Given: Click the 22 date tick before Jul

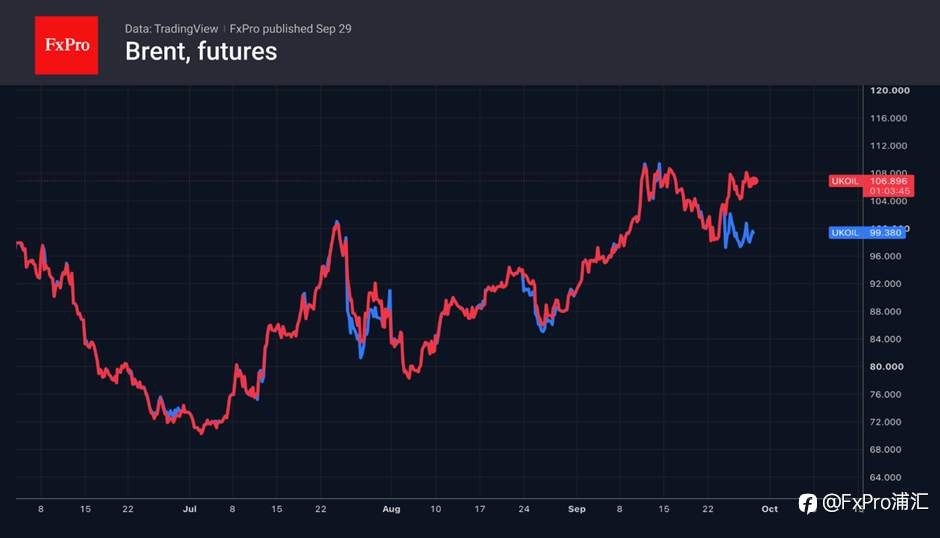Looking at the screenshot, I should [x=128, y=509].
